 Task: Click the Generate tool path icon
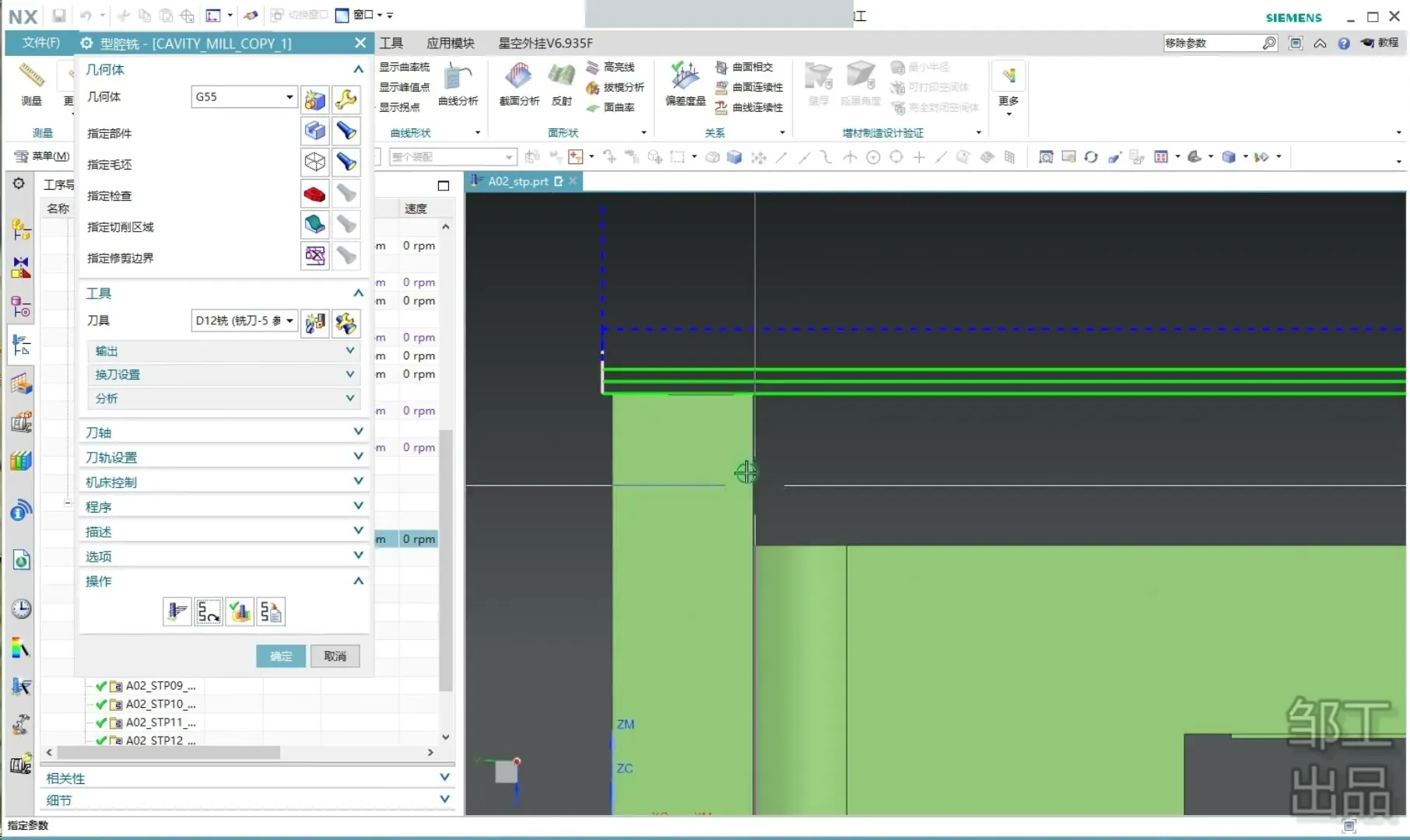tap(177, 612)
